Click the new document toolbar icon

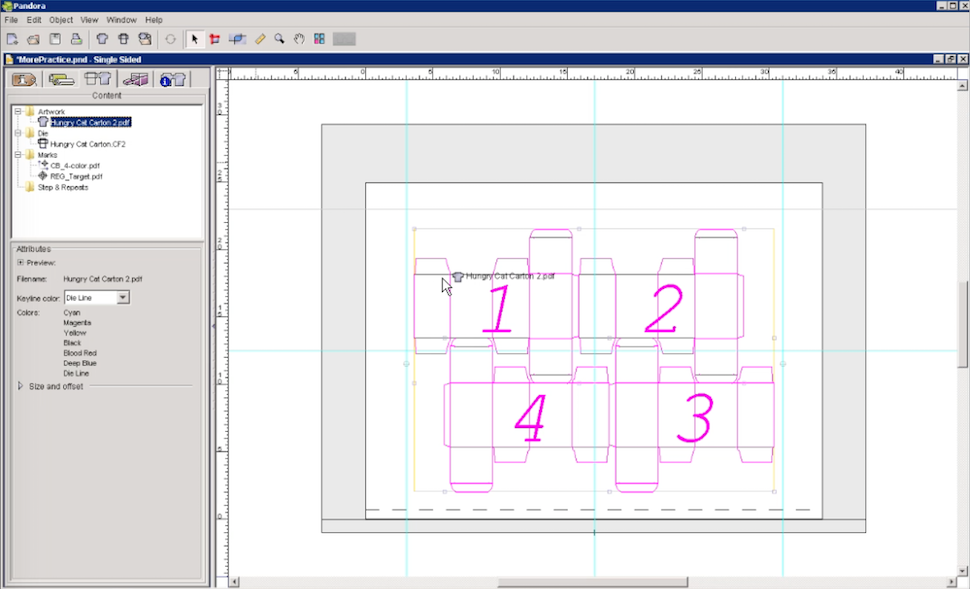(x=12, y=39)
